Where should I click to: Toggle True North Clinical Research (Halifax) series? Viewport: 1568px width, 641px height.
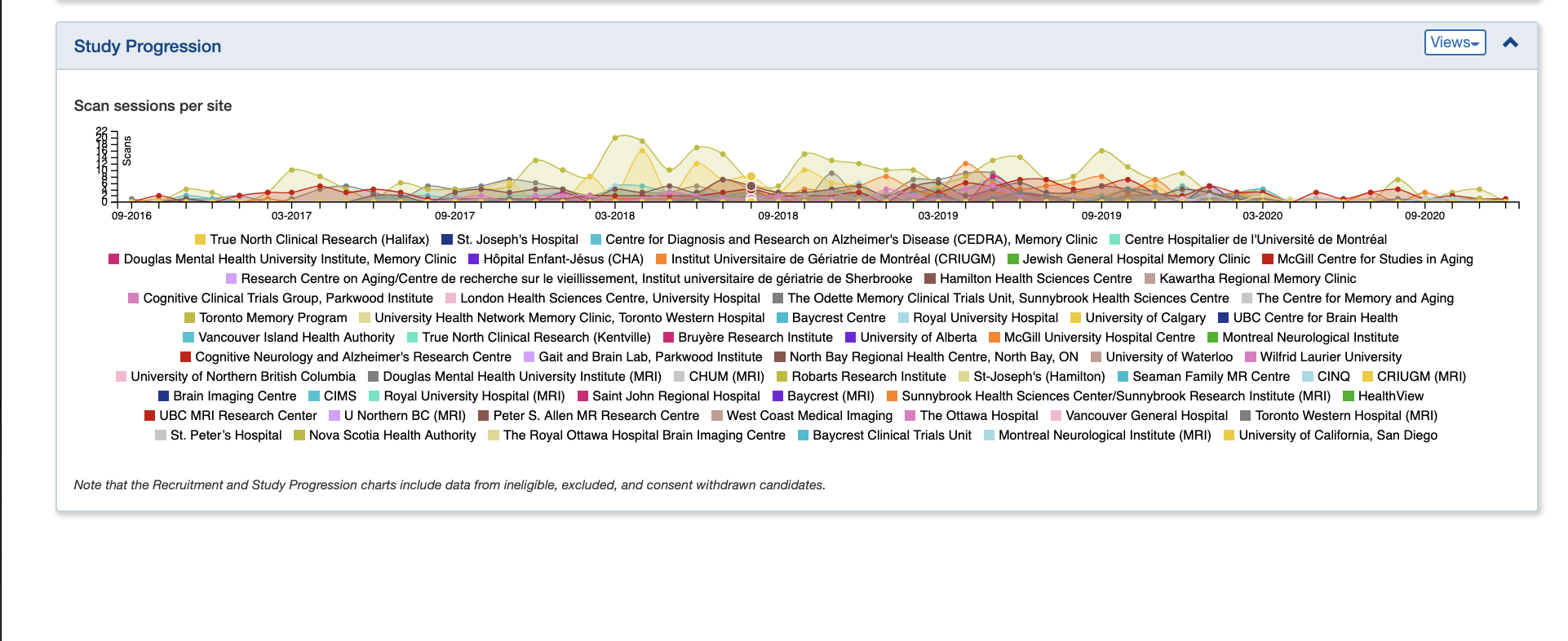pos(312,240)
